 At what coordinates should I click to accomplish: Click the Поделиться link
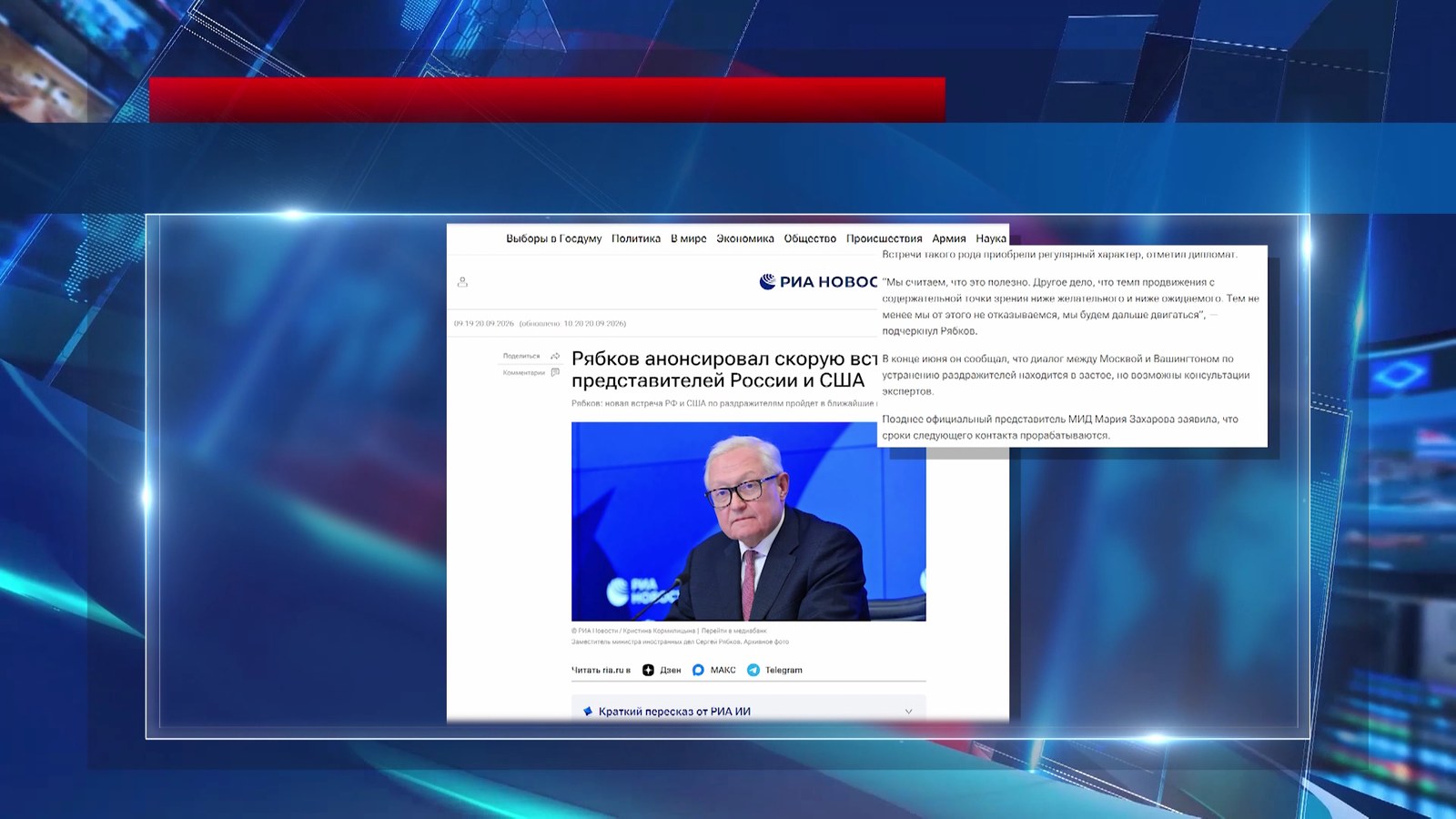point(521,356)
